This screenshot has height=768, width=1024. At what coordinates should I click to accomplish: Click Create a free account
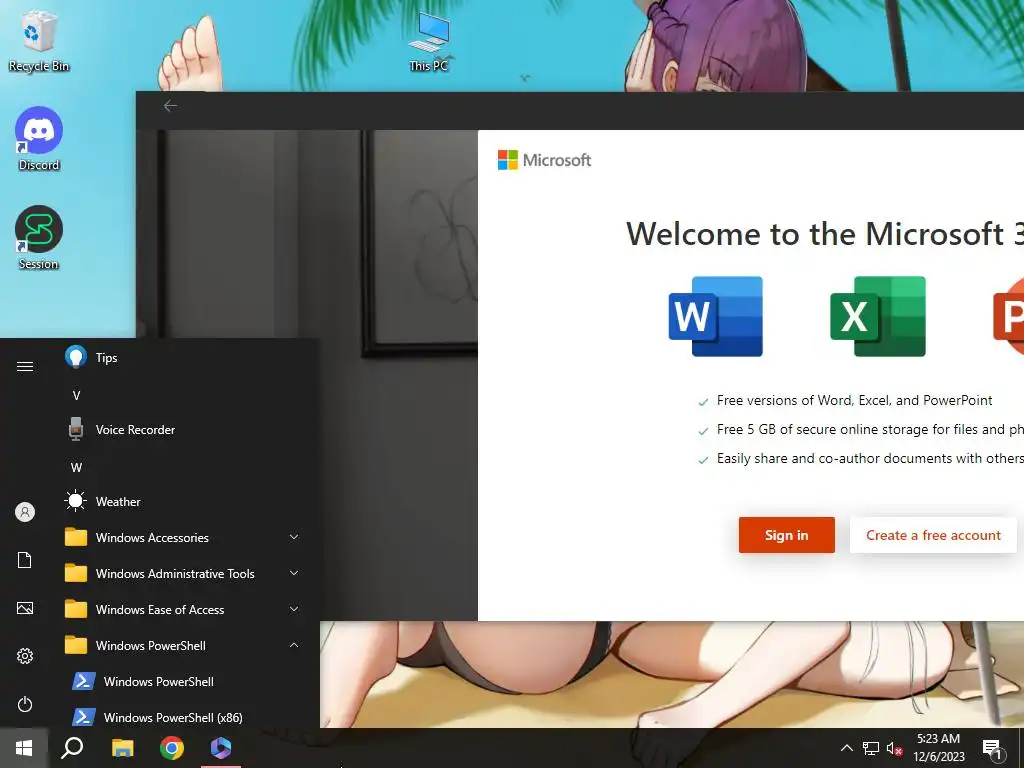[933, 535]
